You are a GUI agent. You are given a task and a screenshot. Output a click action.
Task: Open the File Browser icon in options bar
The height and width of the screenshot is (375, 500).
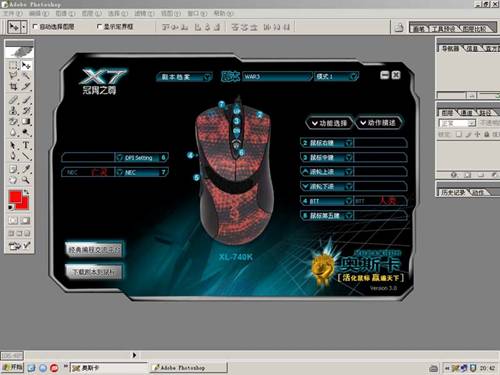click(399, 27)
